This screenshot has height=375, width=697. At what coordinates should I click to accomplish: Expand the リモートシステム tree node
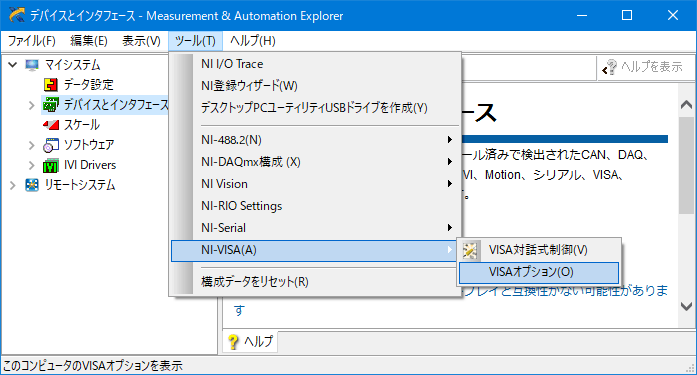(12, 185)
